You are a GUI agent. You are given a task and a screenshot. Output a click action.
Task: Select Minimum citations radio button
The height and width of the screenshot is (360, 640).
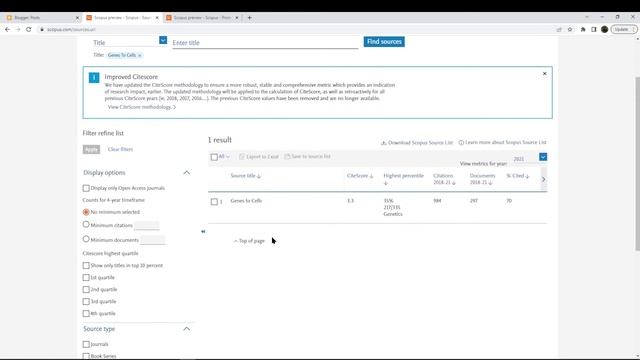86,224
